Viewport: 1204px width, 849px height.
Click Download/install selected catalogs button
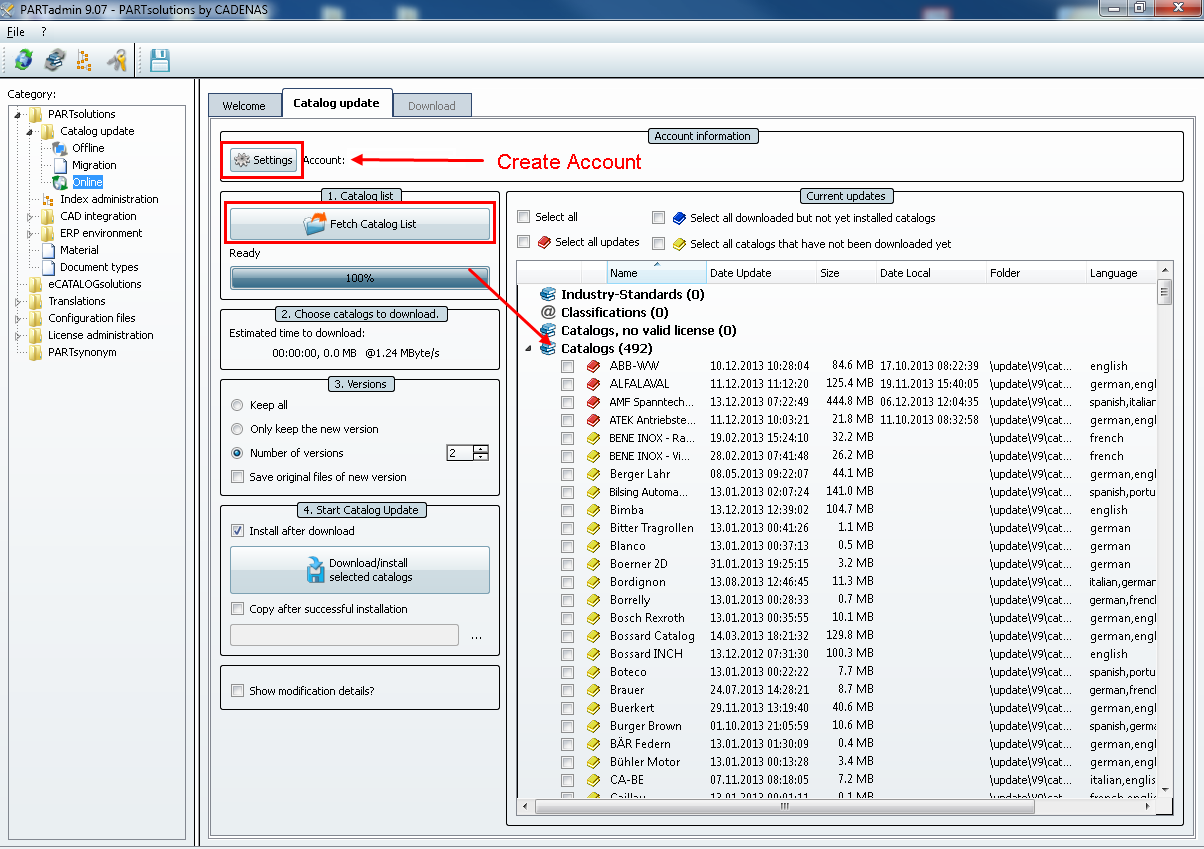point(360,570)
